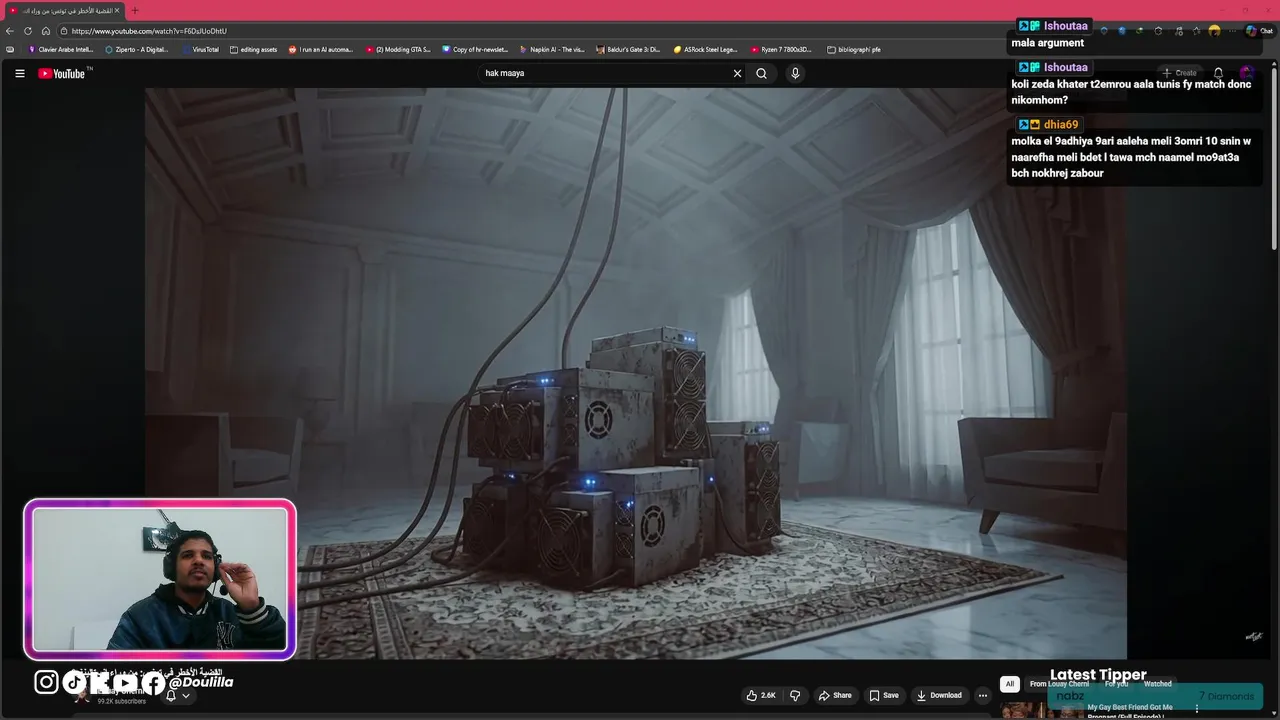Open the 'Napkin AI - The vis...' bookmark
The height and width of the screenshot is (720, 1280).
coord(552,49)
